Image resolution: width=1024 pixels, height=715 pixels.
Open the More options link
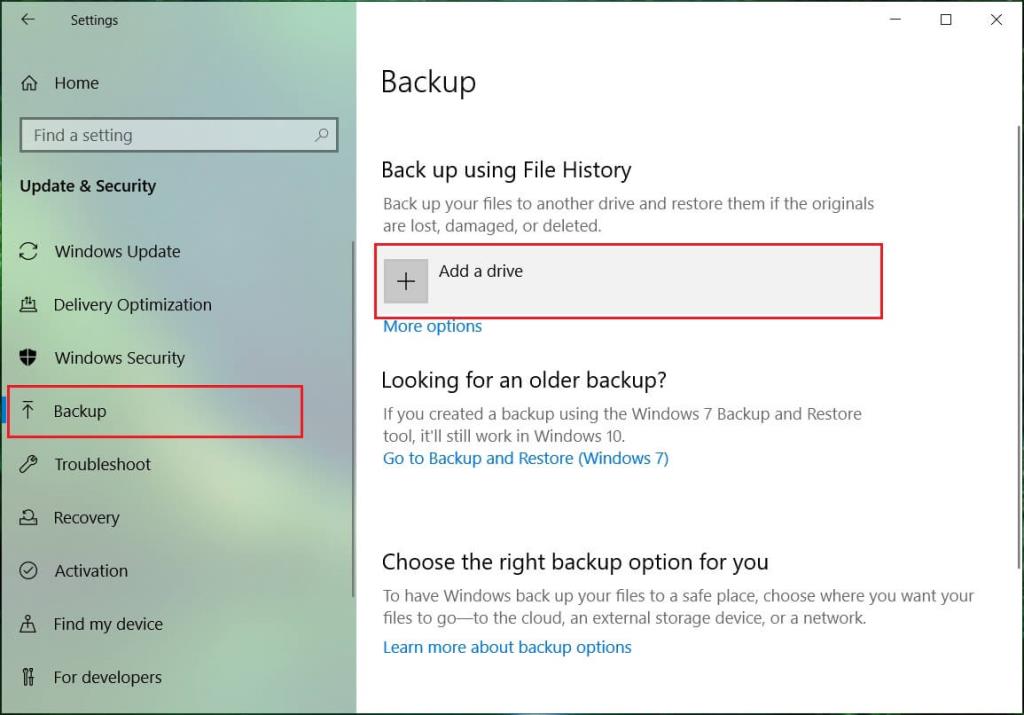click(x=432, y=326)
